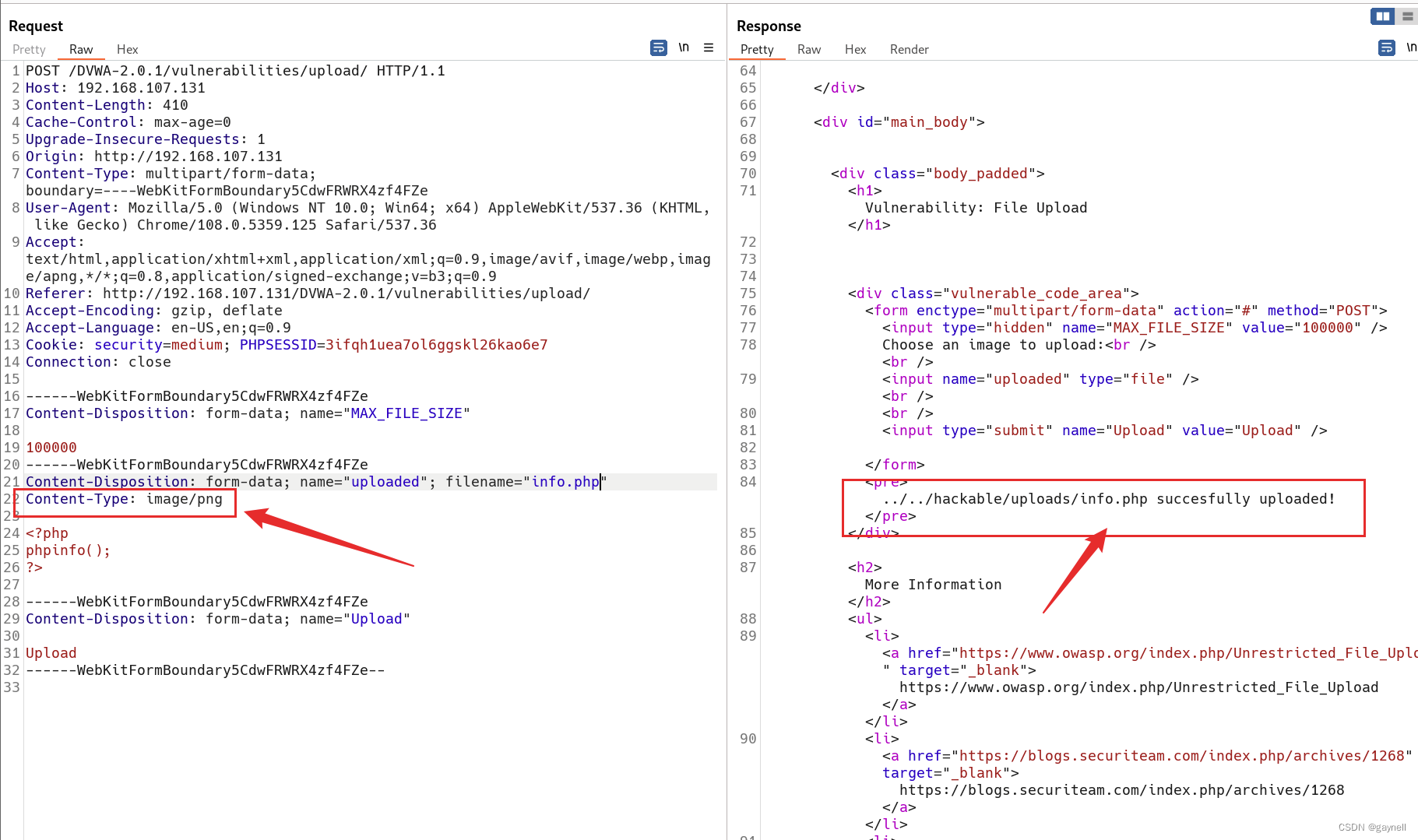Image resolution: width=1418 pixels, height=840 pixels.
Task: Click Choose an image to upload text
Action: [x=994, y=345]
